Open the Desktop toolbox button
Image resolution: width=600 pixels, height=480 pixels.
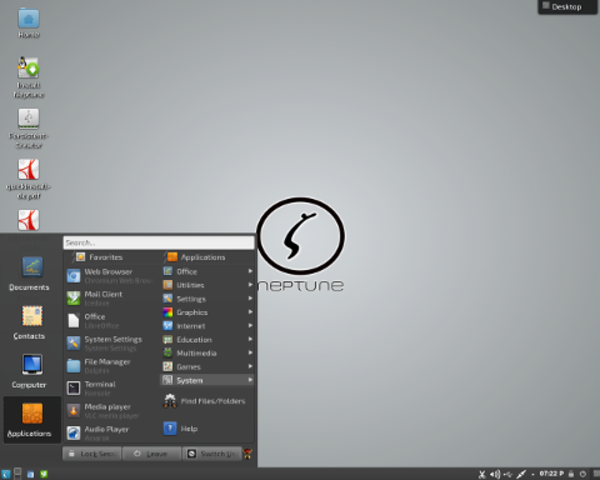567,7
